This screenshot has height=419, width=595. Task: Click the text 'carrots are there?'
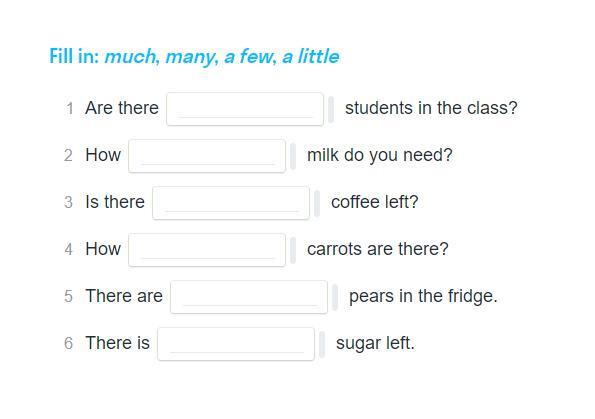(x=378, y=249)
